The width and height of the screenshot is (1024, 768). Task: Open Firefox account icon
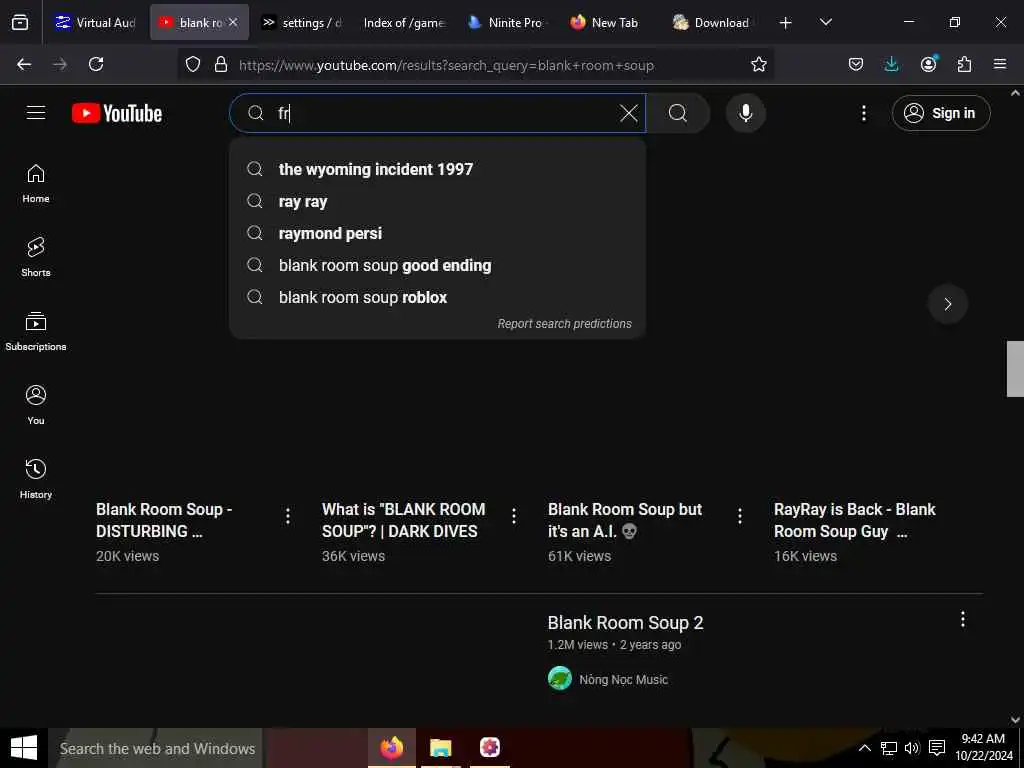[928, 64]
